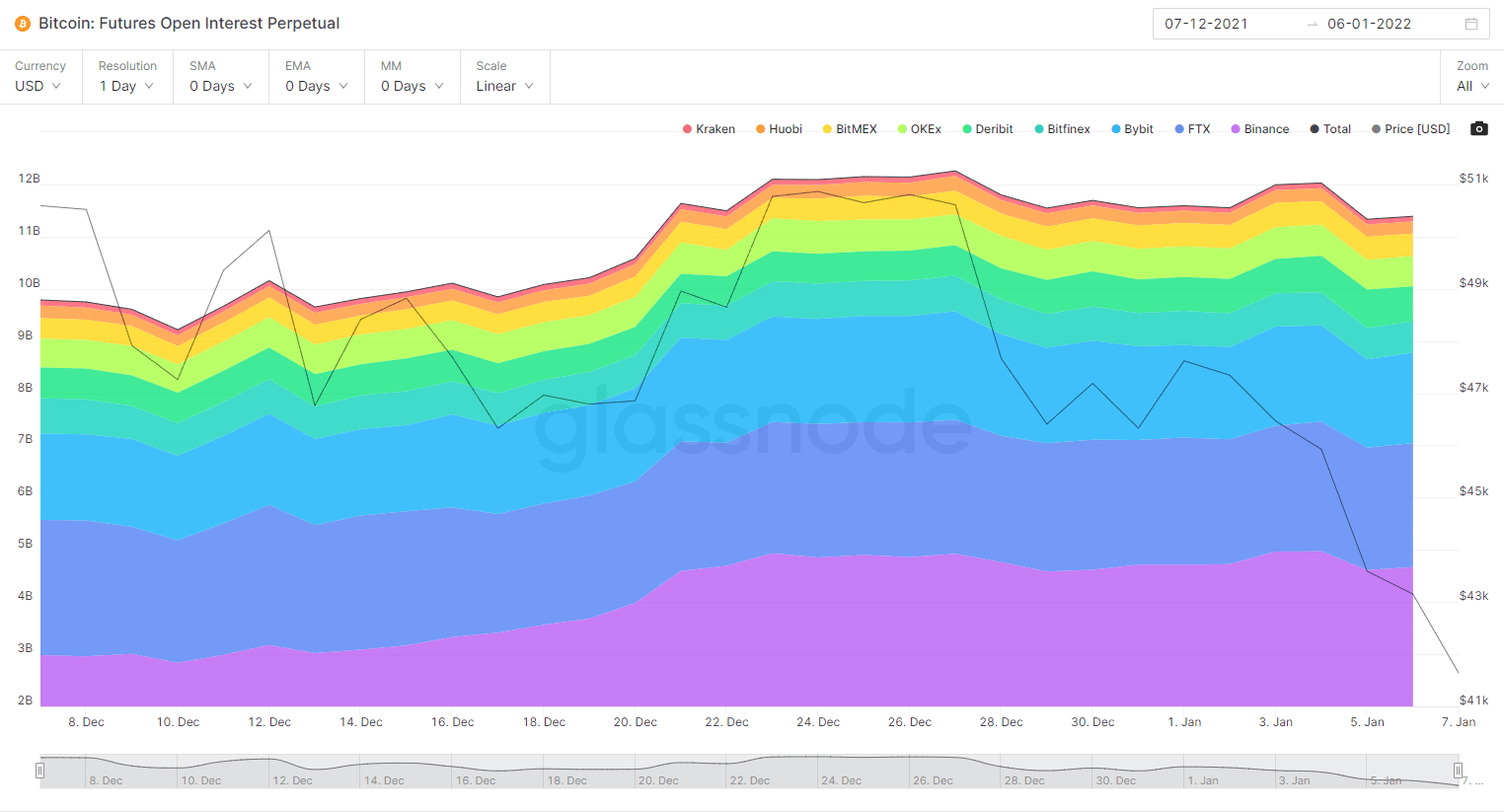This screenshot has width=1504, height=812.
Task: Toggle the Bybit legend item
Action: click(1132, 129)
